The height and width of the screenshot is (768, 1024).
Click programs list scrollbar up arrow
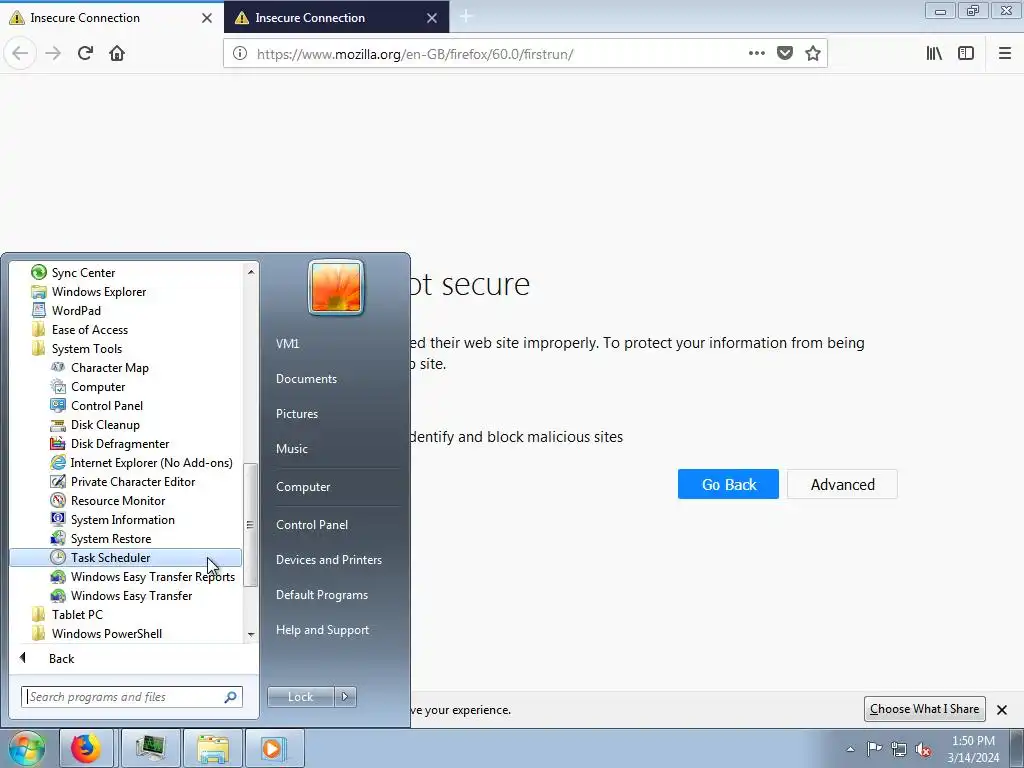[251, 271]
